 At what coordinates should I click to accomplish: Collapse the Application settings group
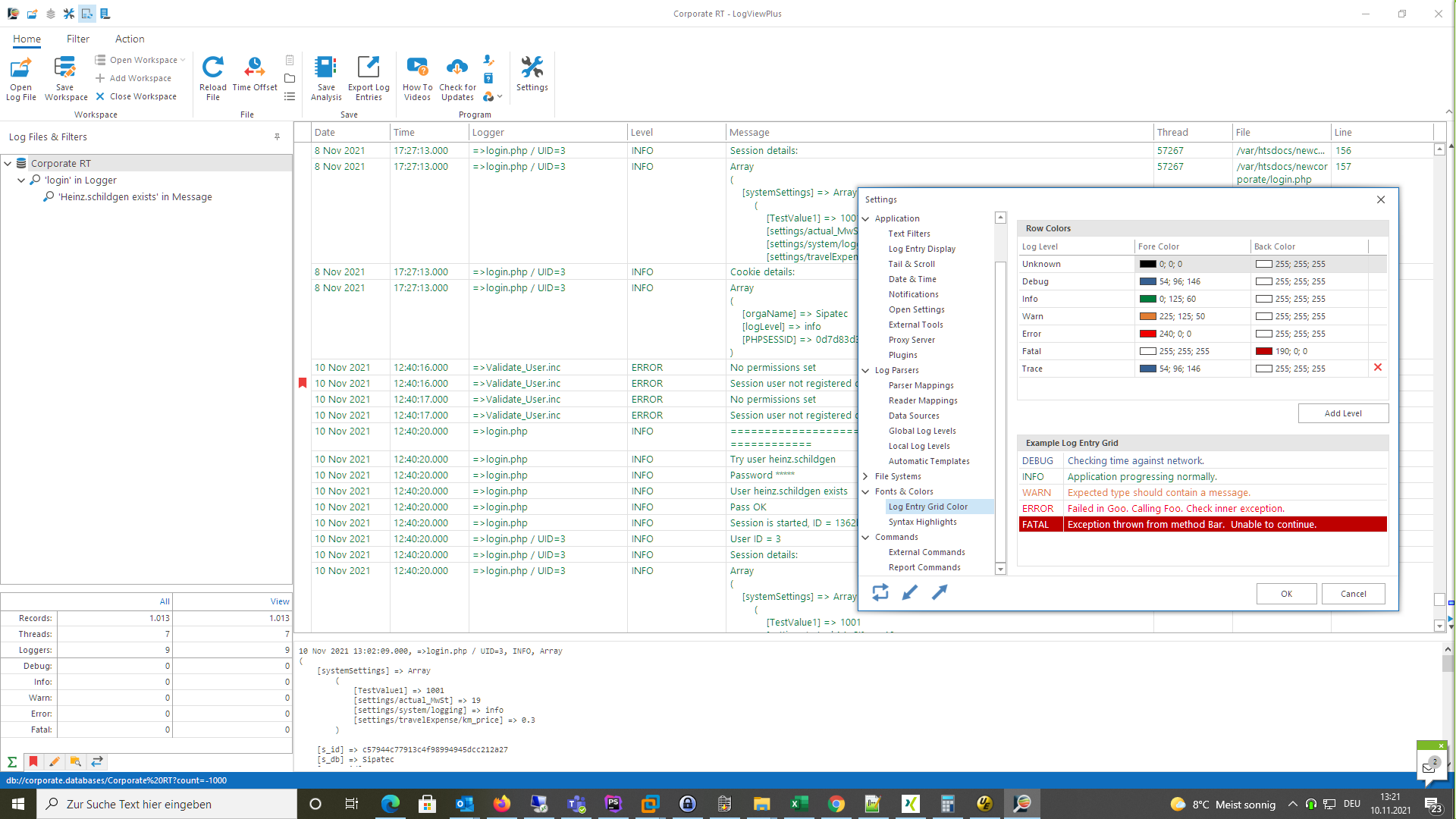(865, 218)
